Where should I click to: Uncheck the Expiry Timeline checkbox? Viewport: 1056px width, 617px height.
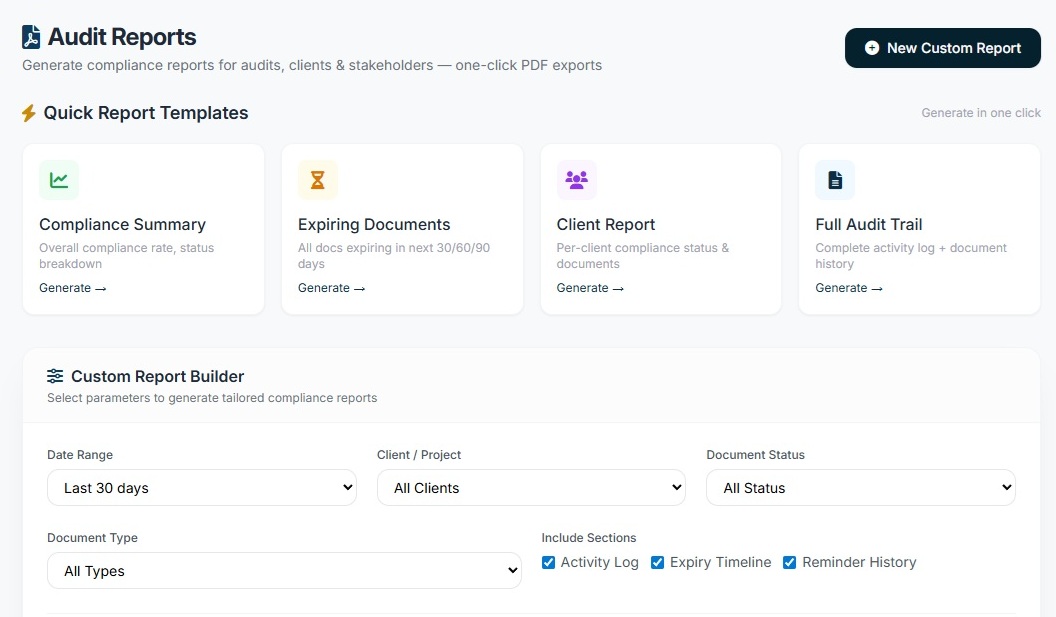(x=657, y=562)
